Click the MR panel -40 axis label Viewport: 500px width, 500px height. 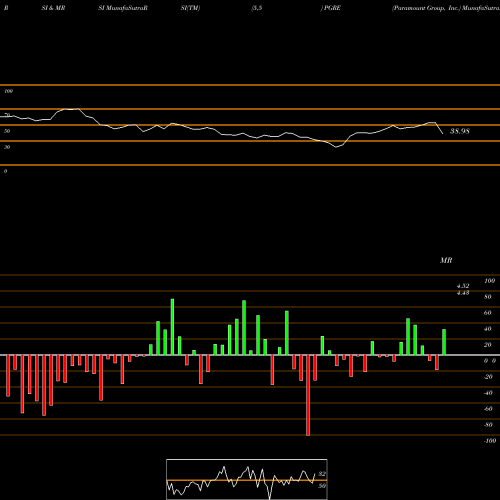(488, 393)
